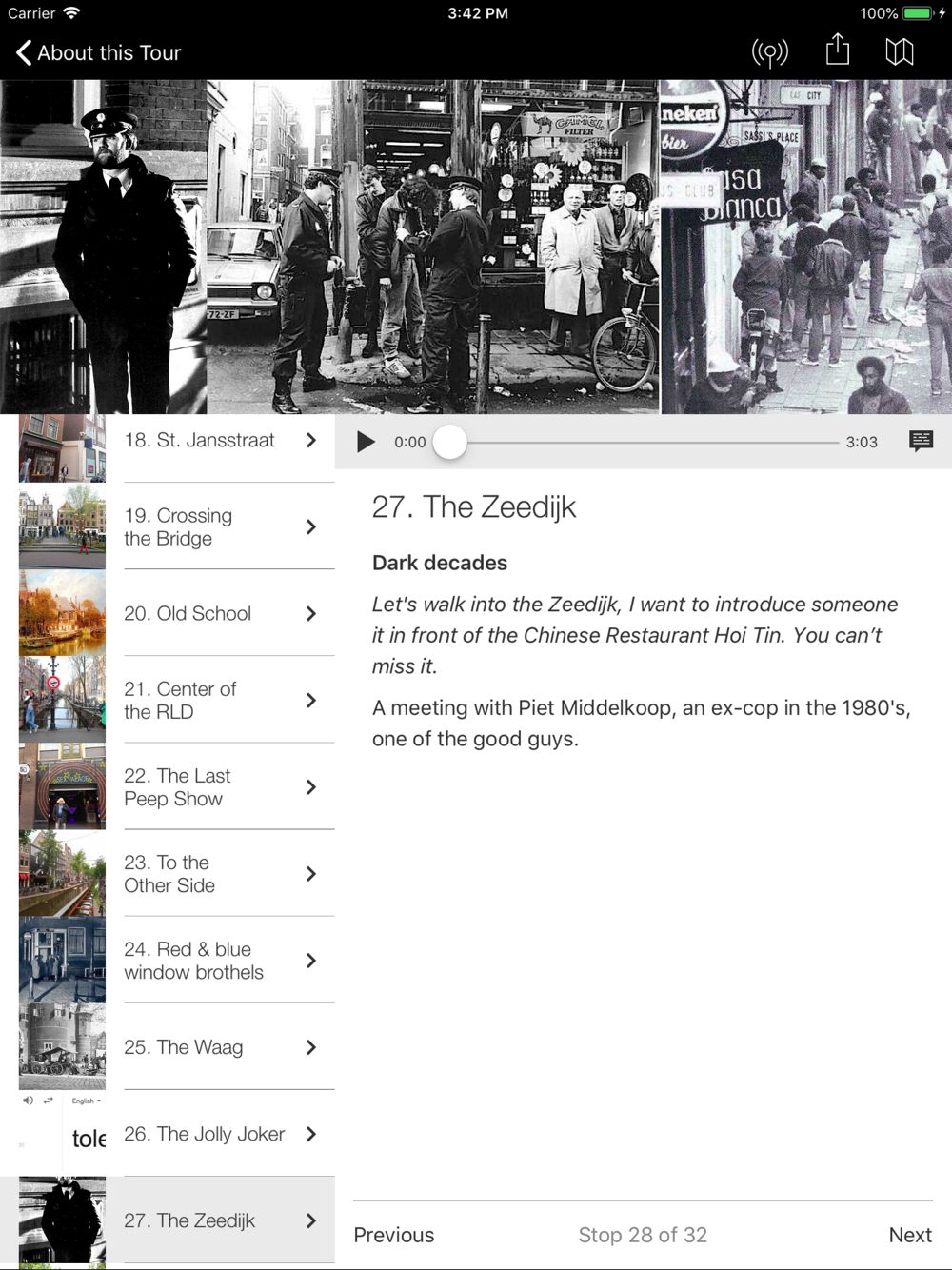The width and height of the screenshot is (952, 1270).
Task: Go to the Next stop
Action: click(910, 1235)
